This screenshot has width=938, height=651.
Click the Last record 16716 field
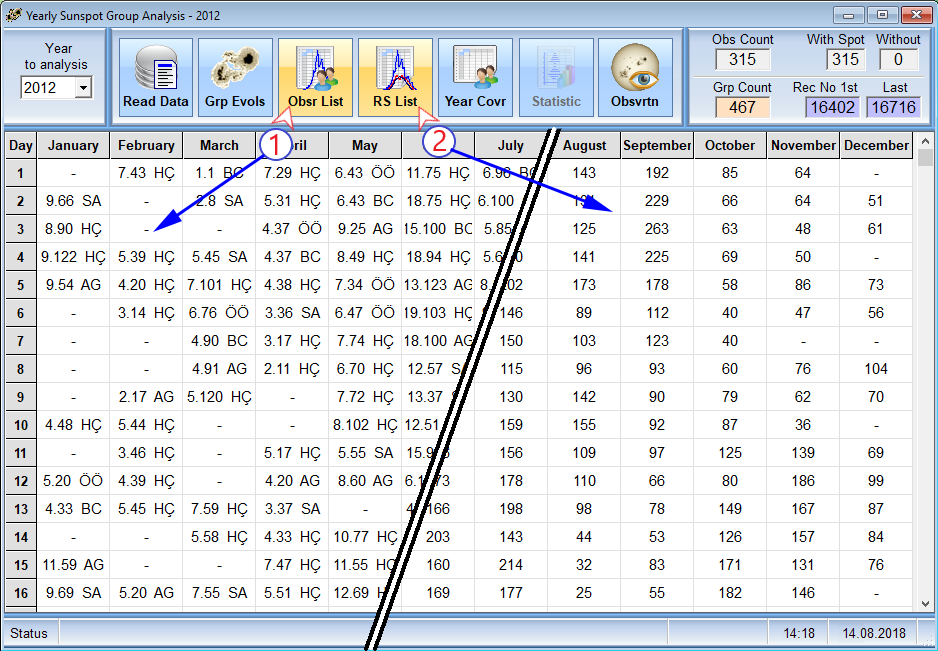893,107
